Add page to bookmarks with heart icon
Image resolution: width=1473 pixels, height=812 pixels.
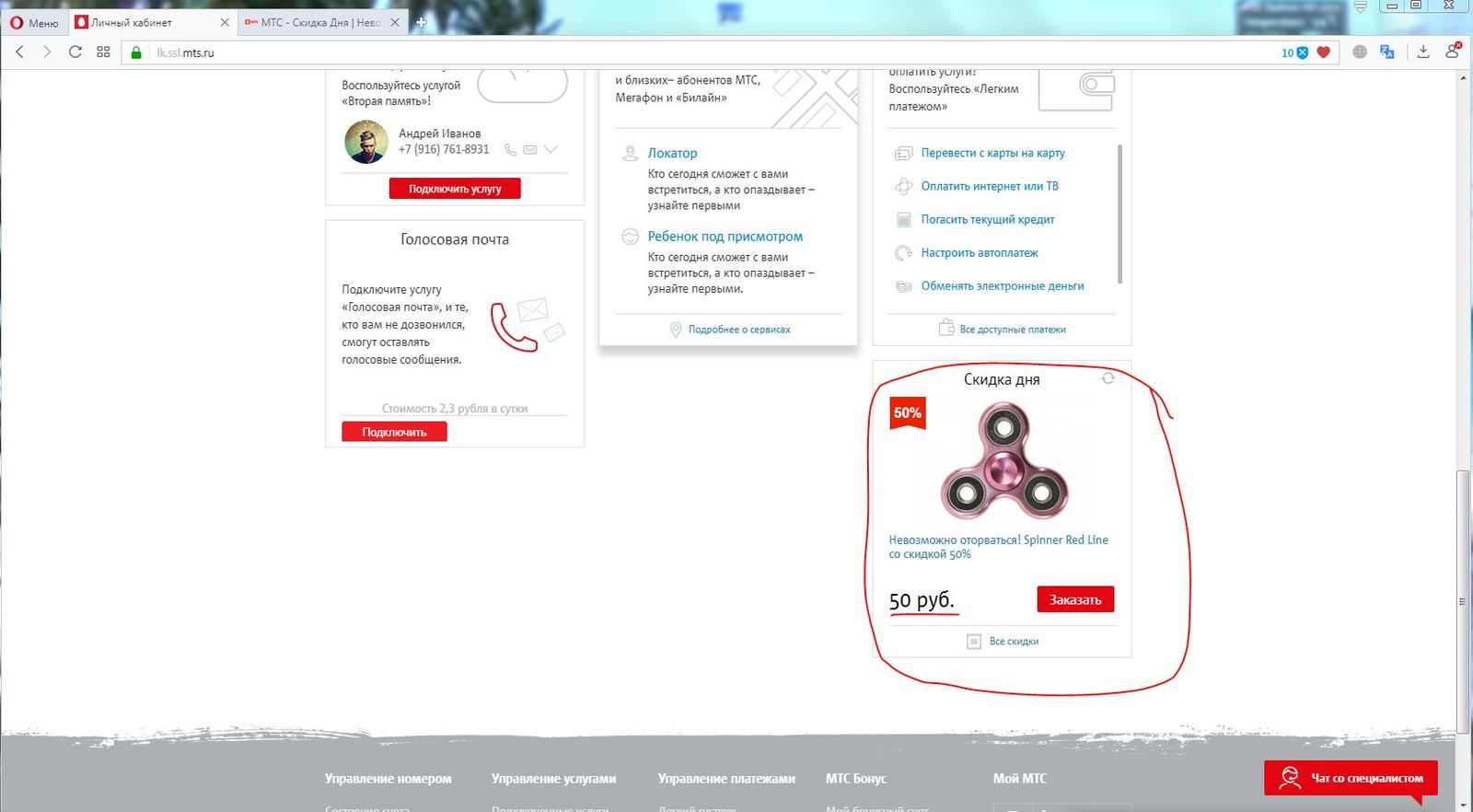[1323, 52]
